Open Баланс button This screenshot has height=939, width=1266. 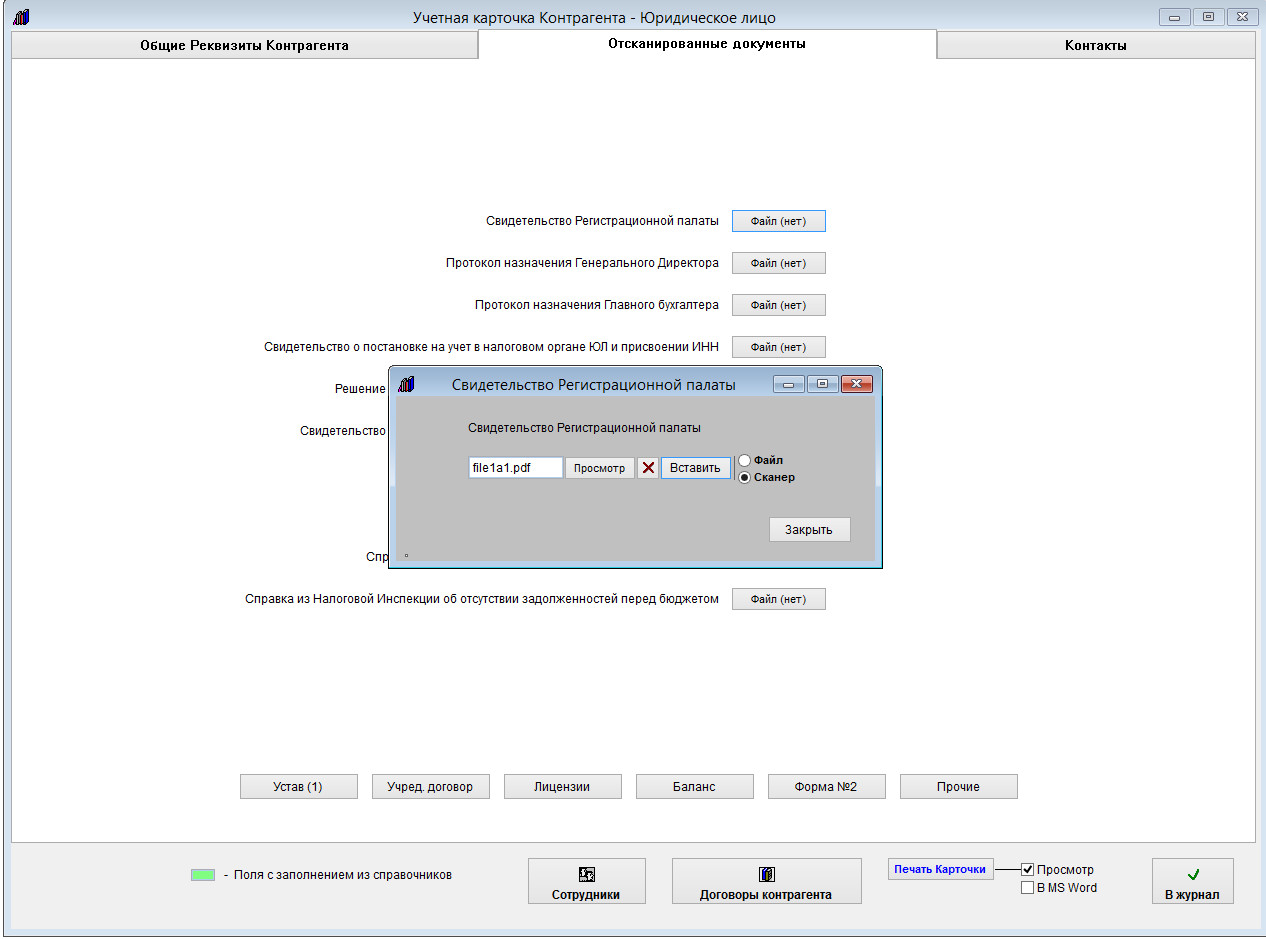695,787
